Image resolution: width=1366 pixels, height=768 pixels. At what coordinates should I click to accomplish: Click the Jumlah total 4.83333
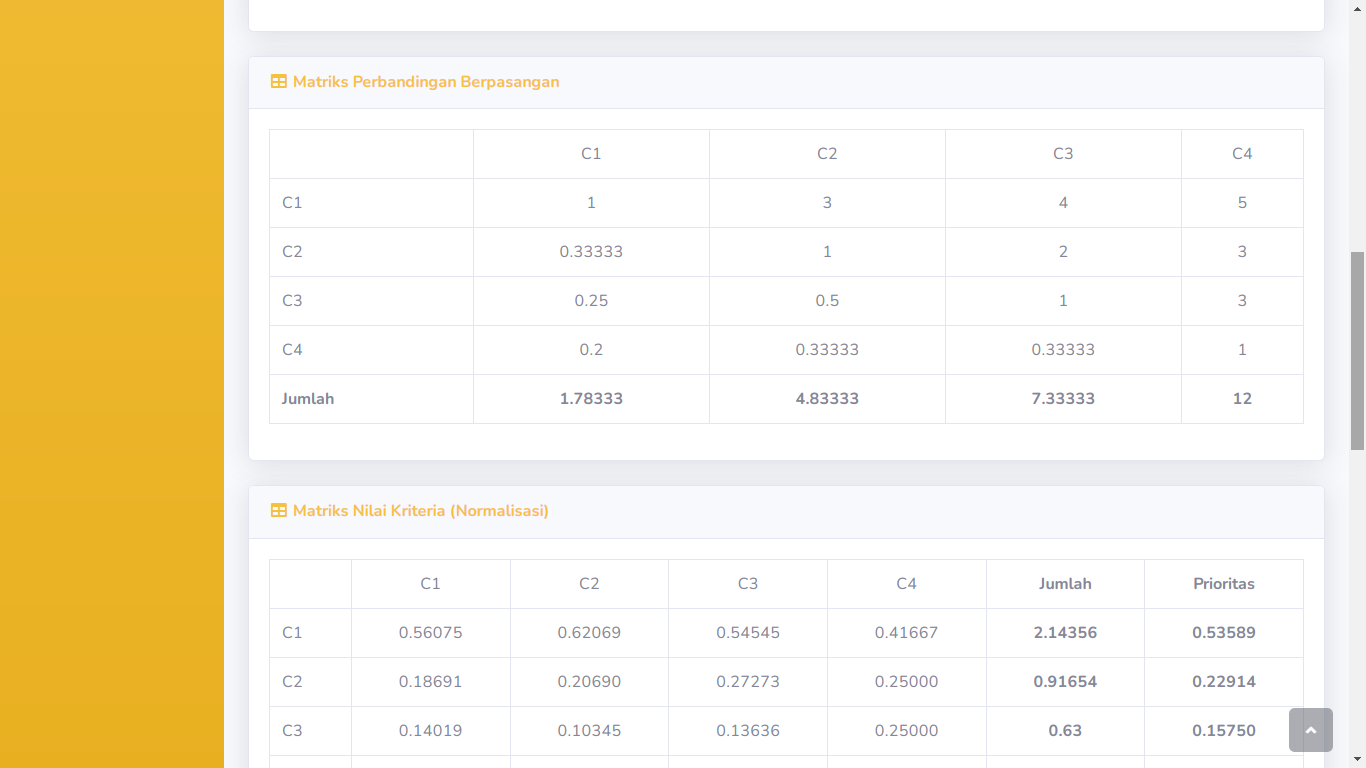tap(827, 399)
